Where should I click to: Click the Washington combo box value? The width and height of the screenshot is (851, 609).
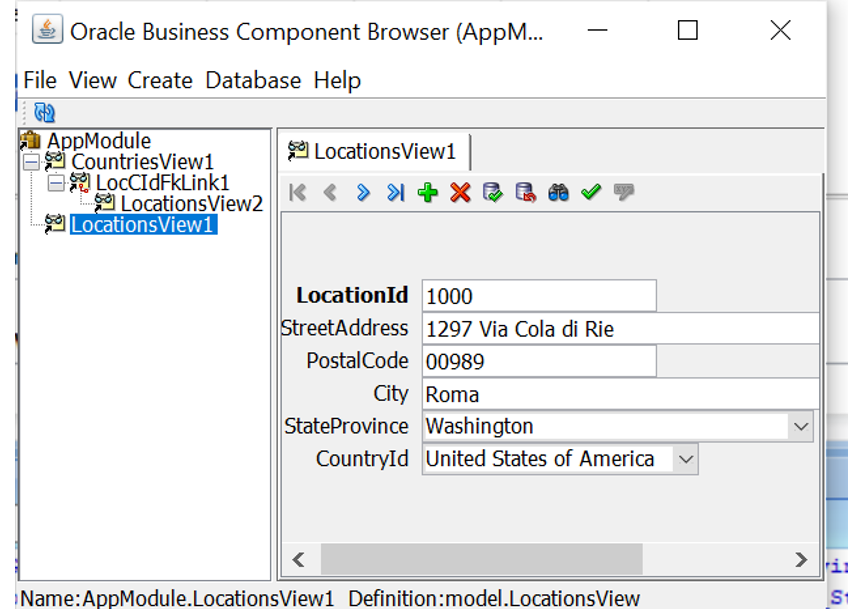[x=605, y=427]
